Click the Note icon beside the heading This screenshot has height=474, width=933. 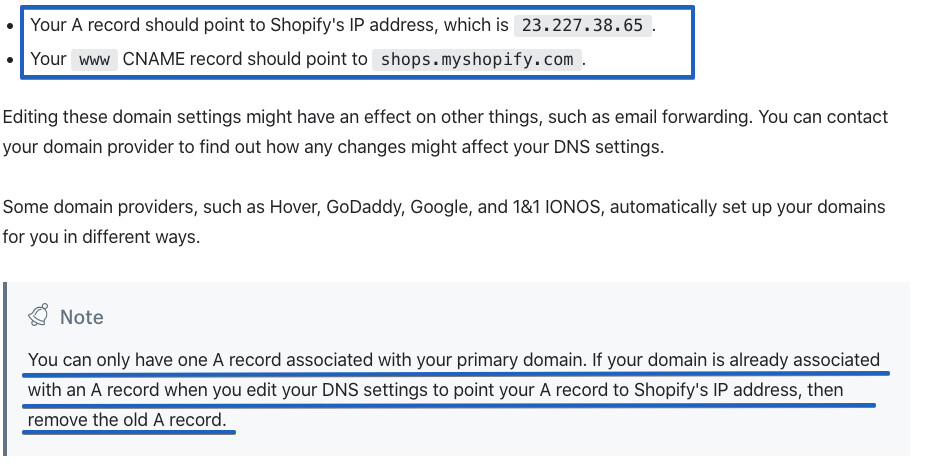39,316
